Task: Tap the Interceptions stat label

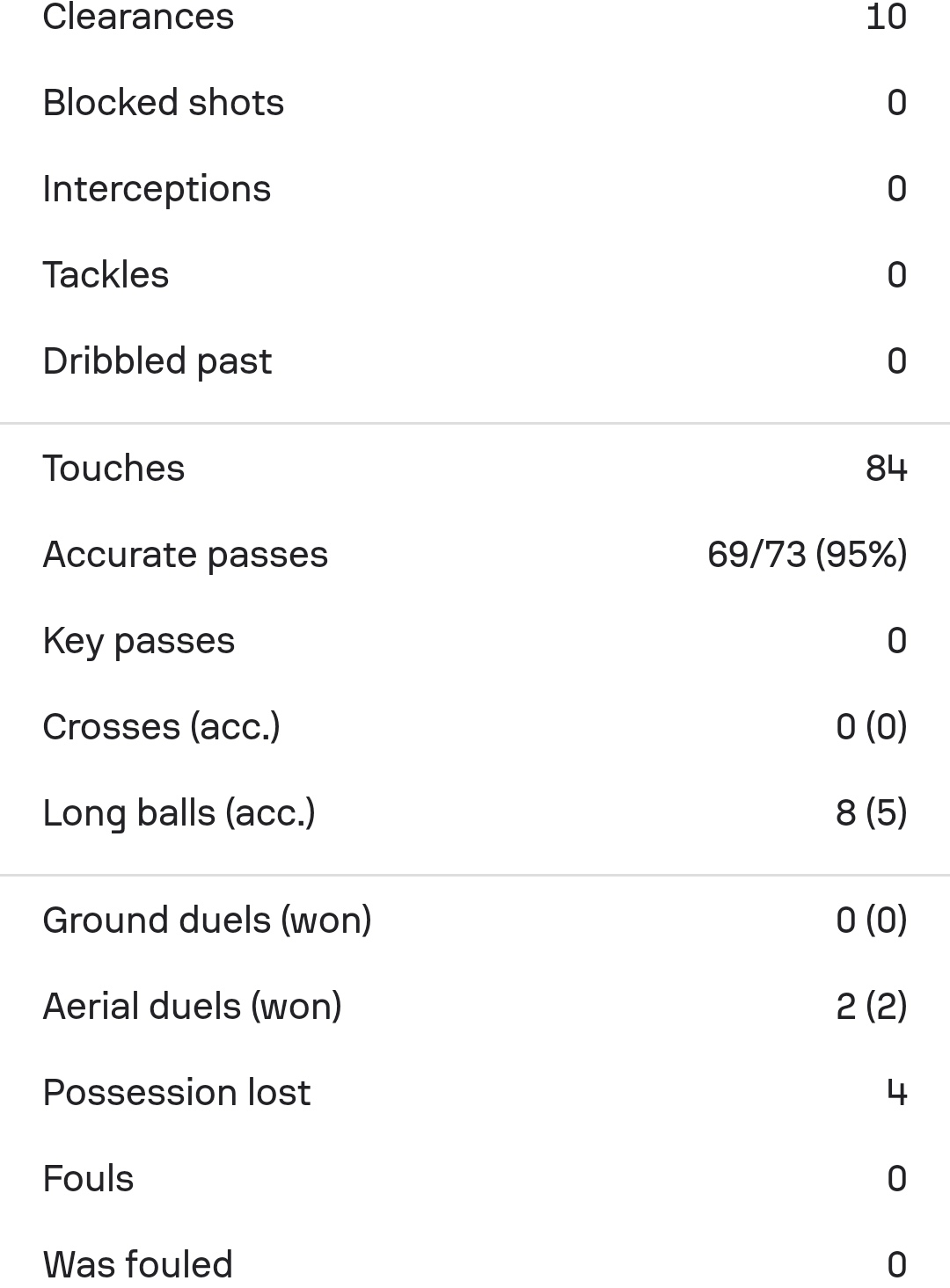Action: tap(157, 189)
